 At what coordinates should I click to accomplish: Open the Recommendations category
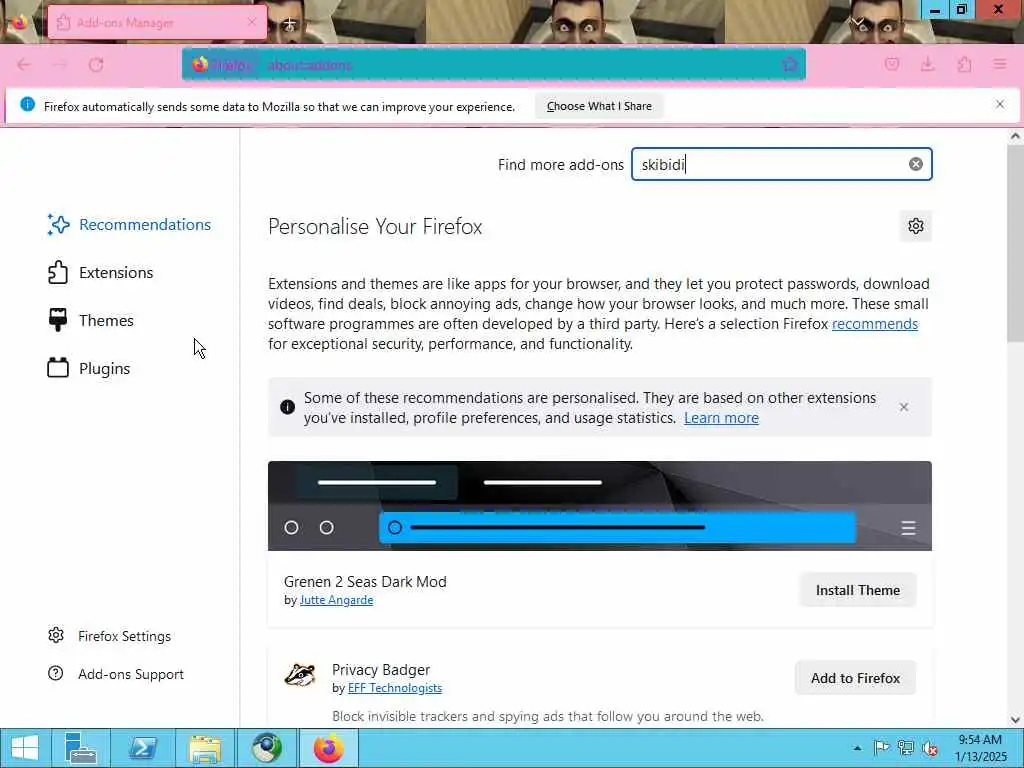click(129, 225)
